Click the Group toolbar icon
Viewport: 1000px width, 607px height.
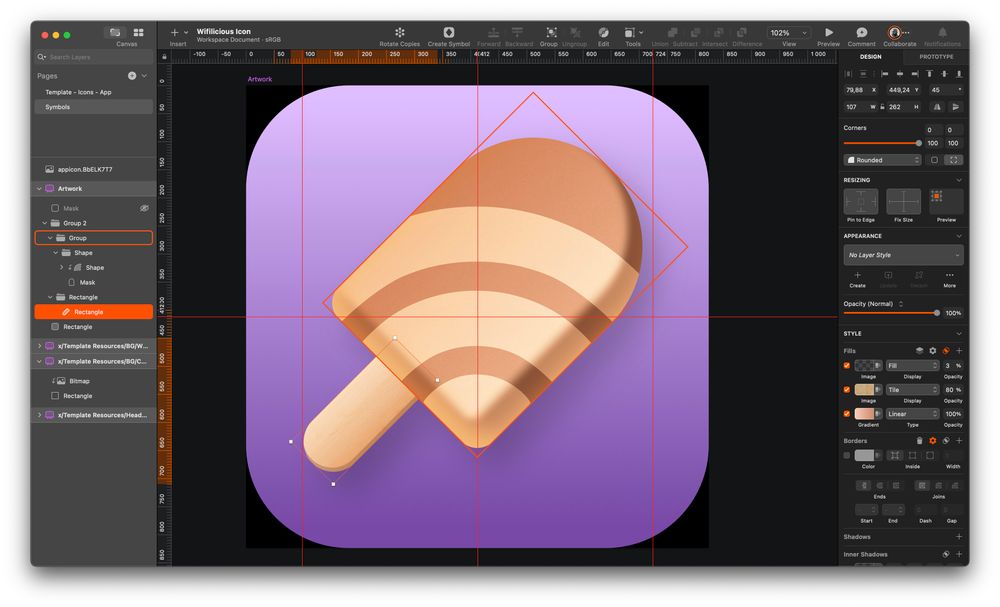pos(552,33)
